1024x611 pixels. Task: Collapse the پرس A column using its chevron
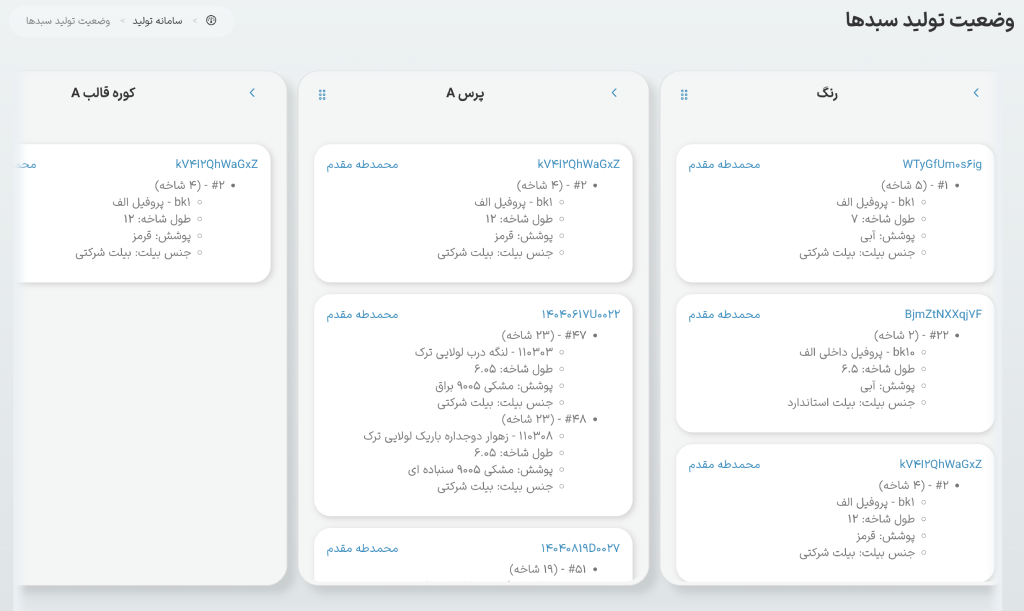pos(613,92)
